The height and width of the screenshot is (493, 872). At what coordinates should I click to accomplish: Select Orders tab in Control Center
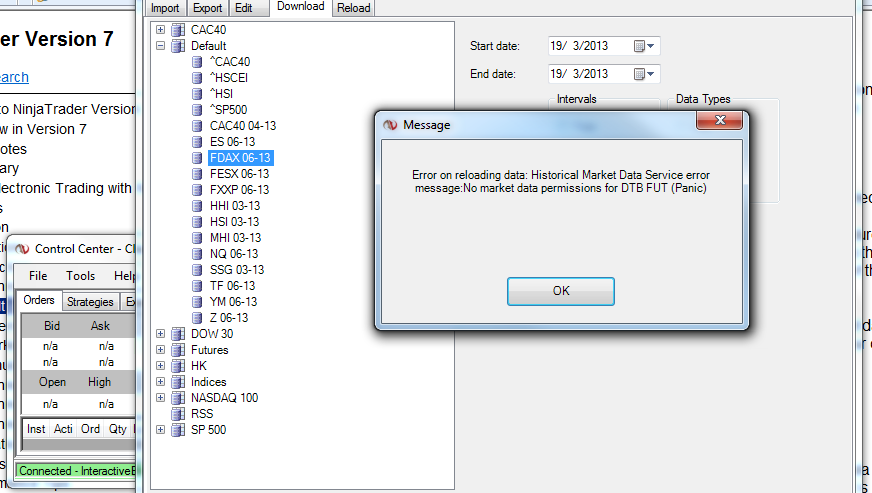pos(39,300)
